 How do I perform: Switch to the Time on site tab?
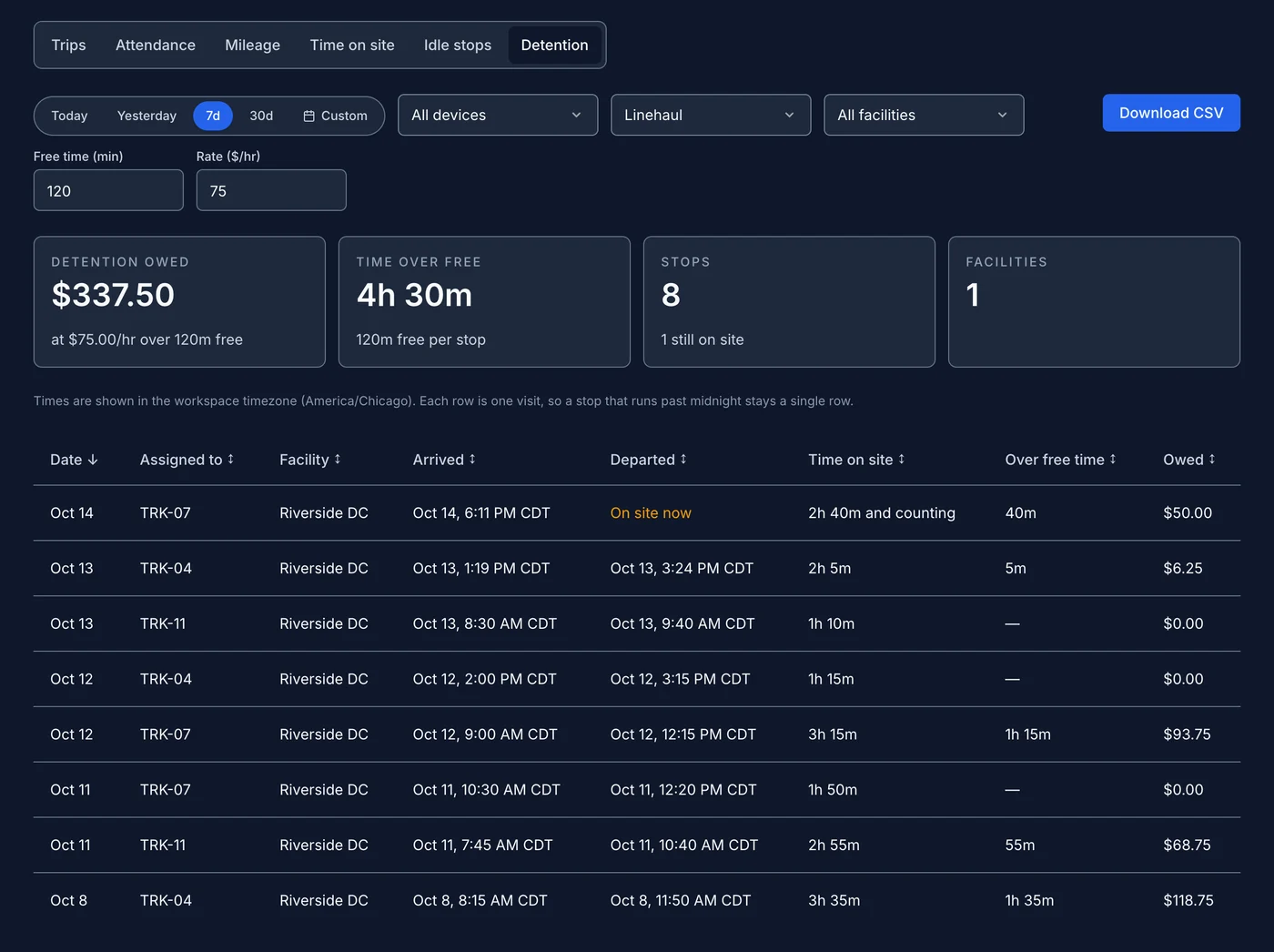[x=352, y=45]
